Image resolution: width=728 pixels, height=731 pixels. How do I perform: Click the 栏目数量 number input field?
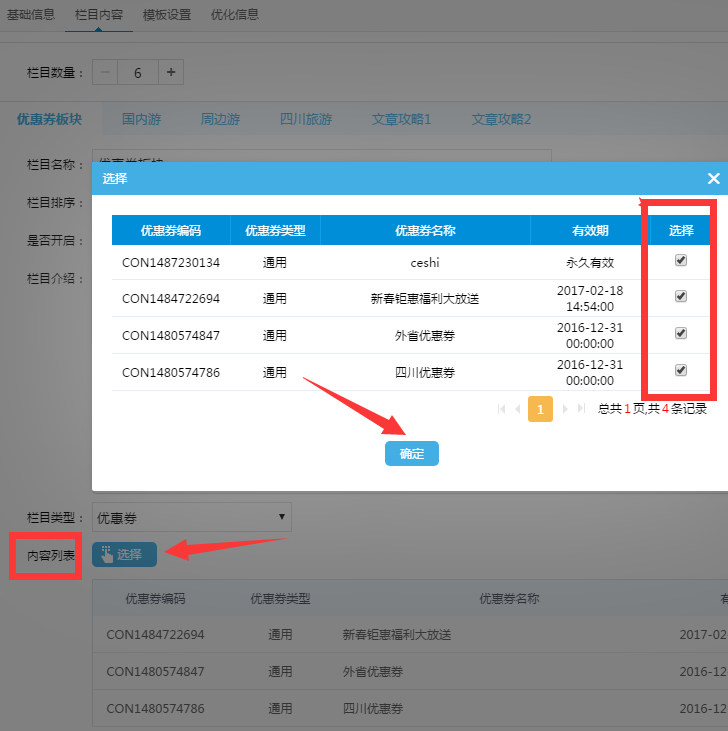(x=138, y=72)
